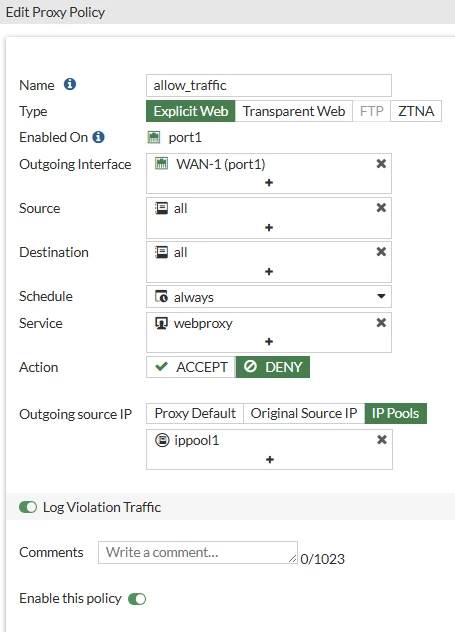The width and height of the screenshot is (455, 632).
Task: Select the Transparent Web type tab
Action: click(x=294, y=111)
